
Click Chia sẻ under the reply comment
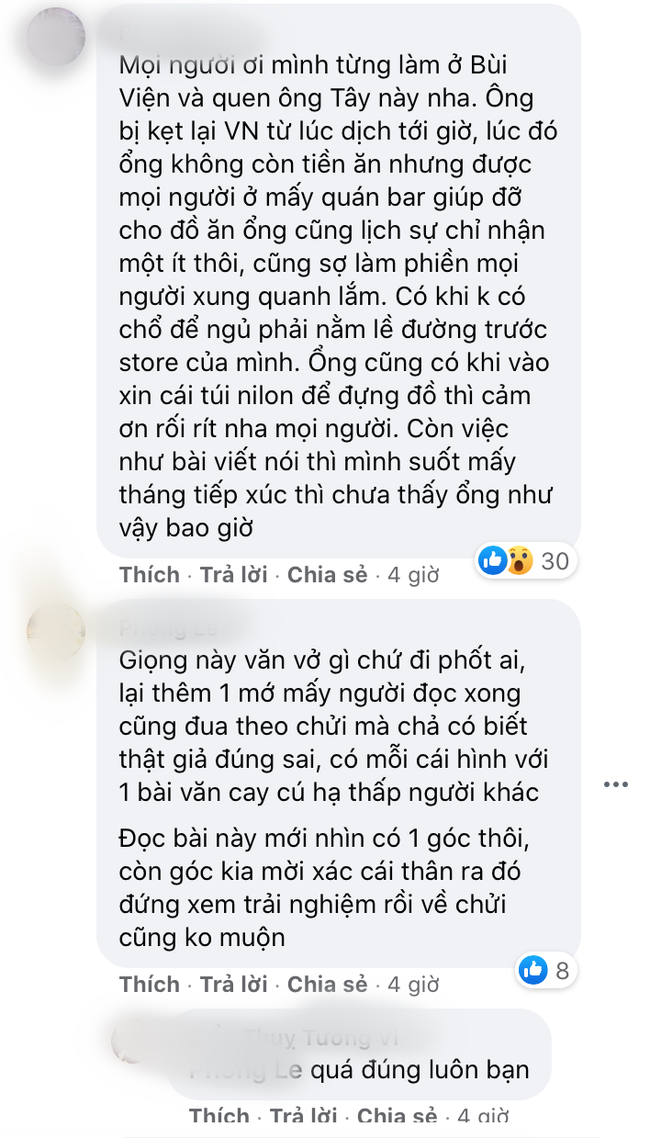[x=398, y=1116]
